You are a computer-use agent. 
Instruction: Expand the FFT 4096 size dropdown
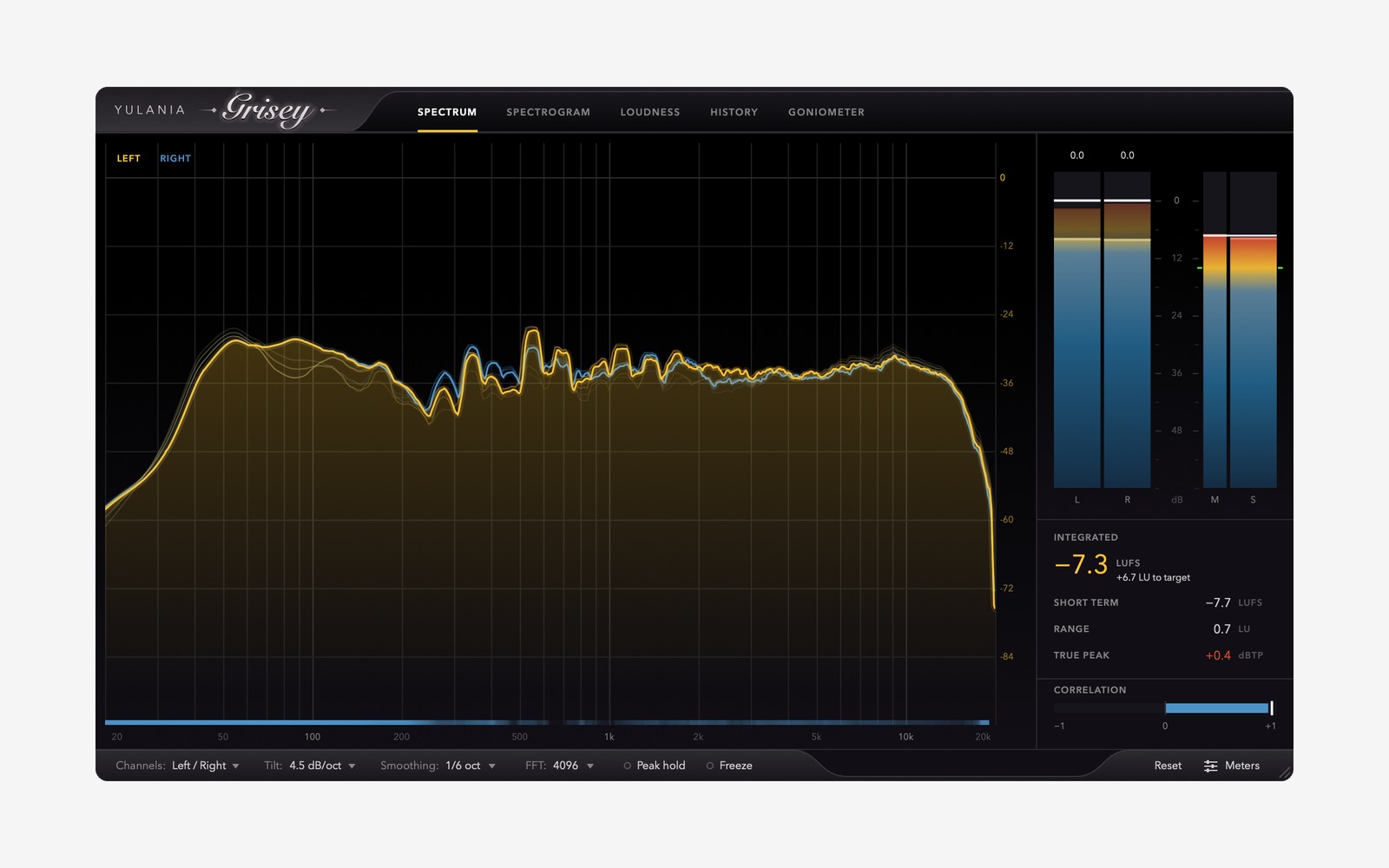pyautogui.click(x=573, y=766)
